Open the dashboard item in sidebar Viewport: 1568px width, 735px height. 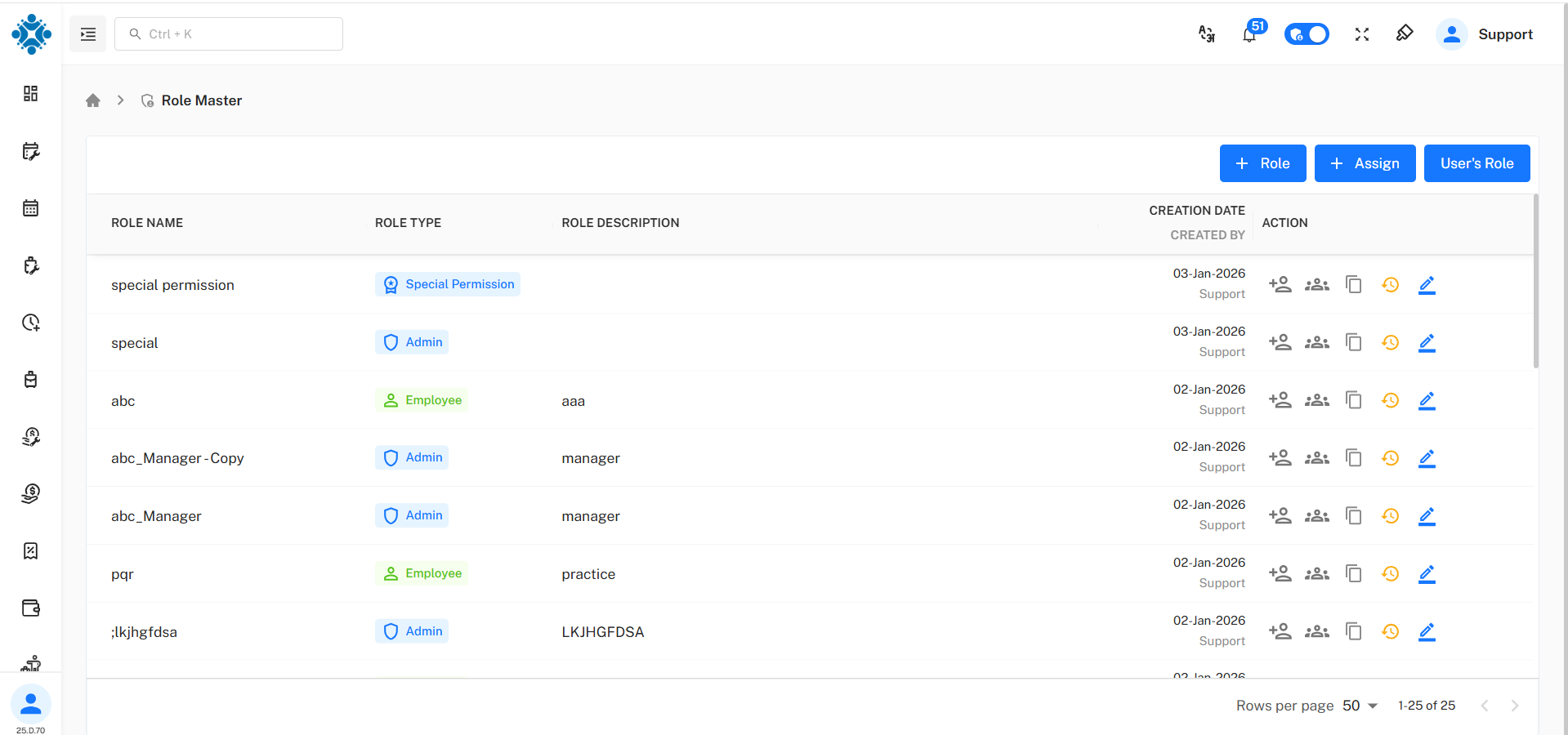pyautogui.click(x=31, y=94)
